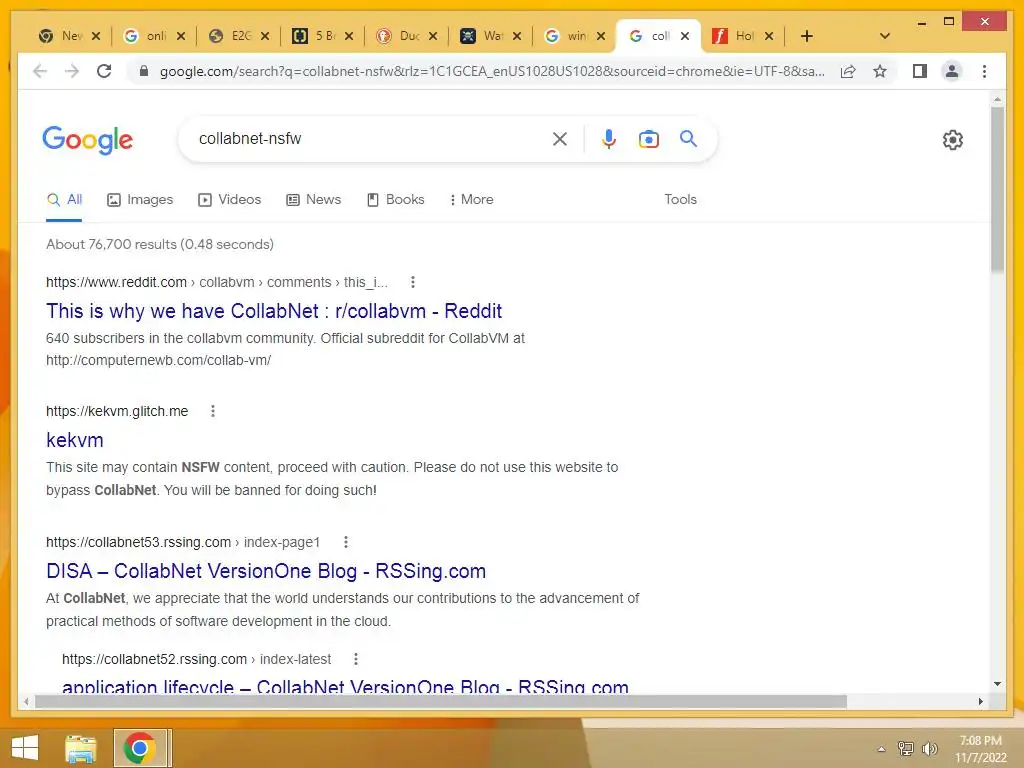Go forward to the next page

coord(72,71)
